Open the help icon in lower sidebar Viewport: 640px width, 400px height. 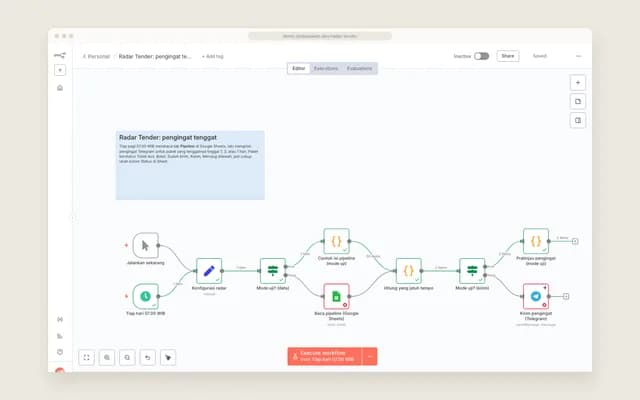click(x=60, y=352)
